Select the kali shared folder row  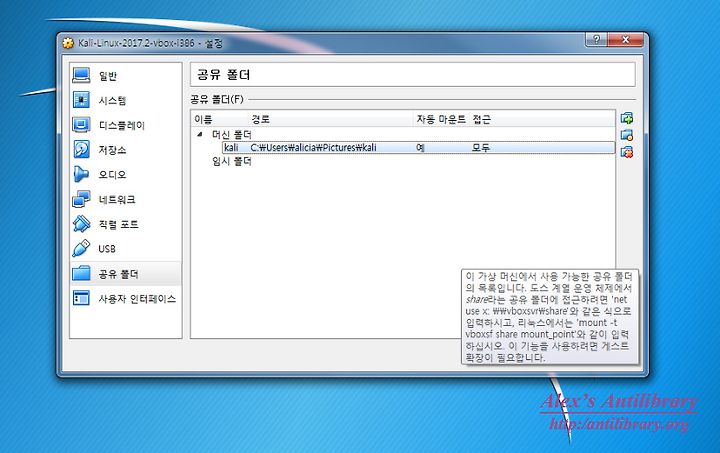pyautogui.click(x=418, y=148)
